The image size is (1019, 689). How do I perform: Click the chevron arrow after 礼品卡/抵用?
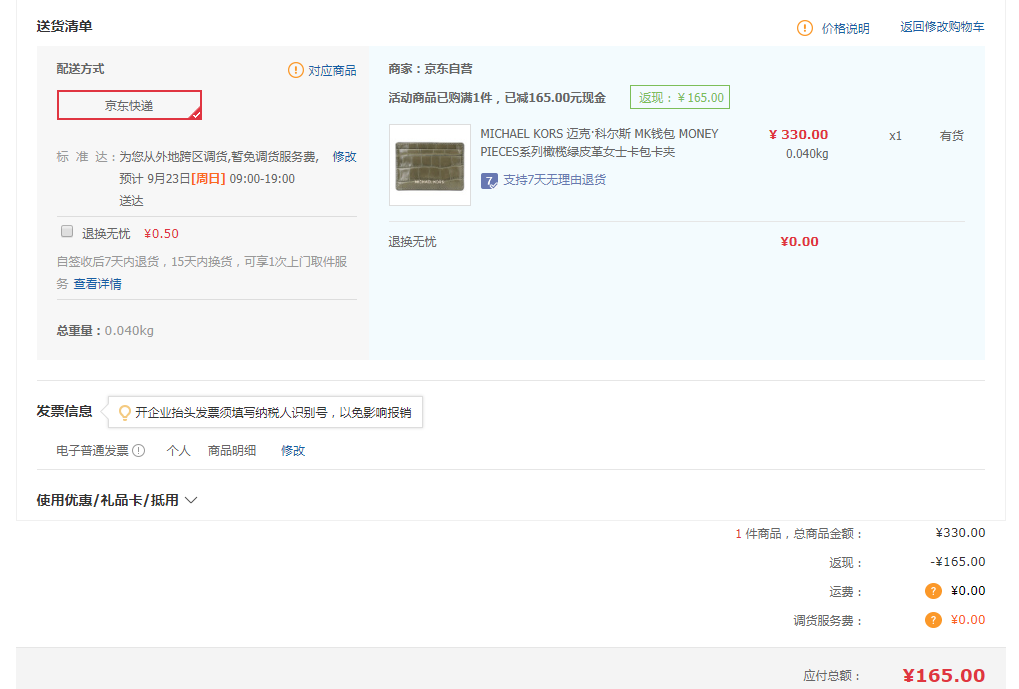point(191,500)
